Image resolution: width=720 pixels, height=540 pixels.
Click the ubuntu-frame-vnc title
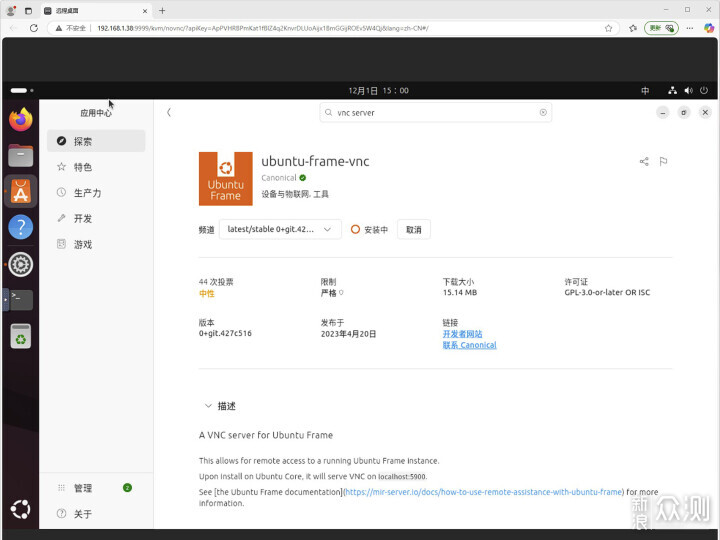point(315,161)
